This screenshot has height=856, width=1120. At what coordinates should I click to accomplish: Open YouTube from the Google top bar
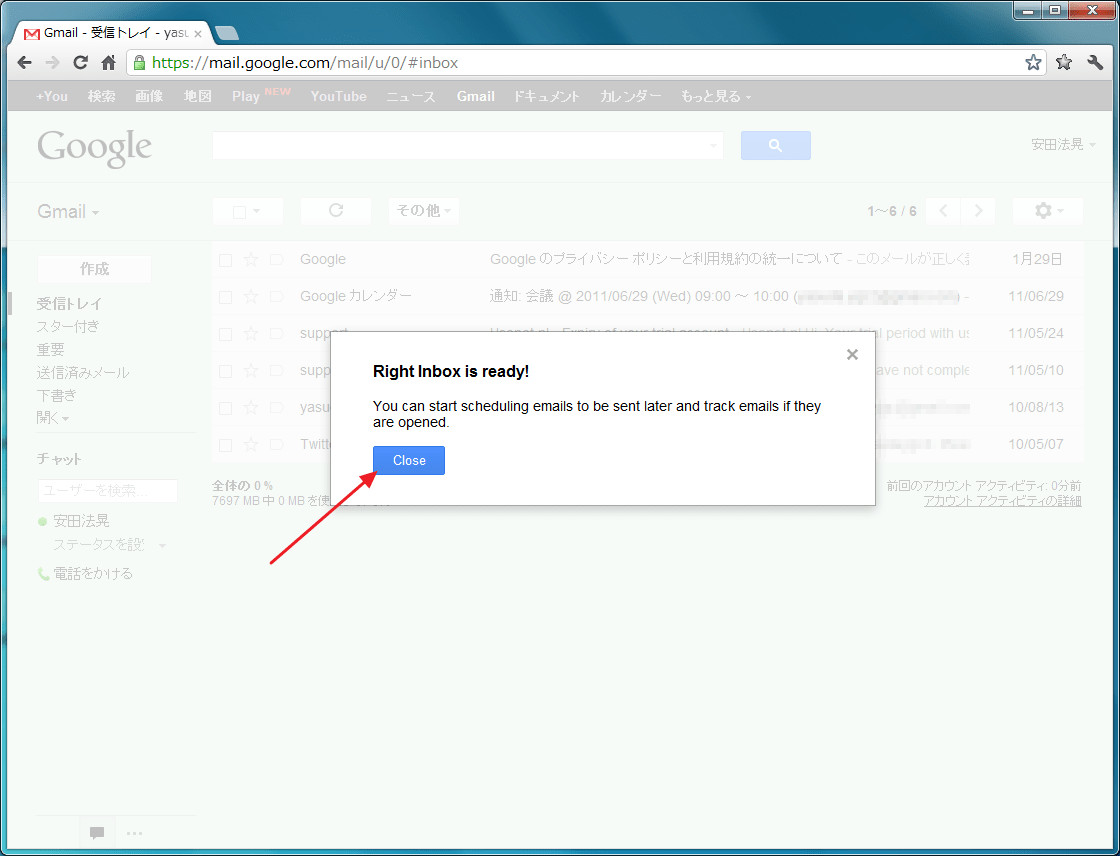(x=338, y=97)
